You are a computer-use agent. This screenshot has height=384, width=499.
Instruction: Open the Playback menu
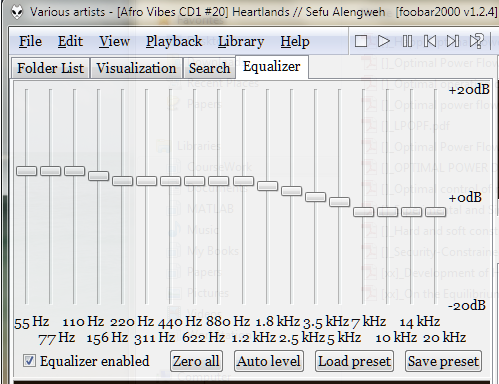(x=174, y=42)
